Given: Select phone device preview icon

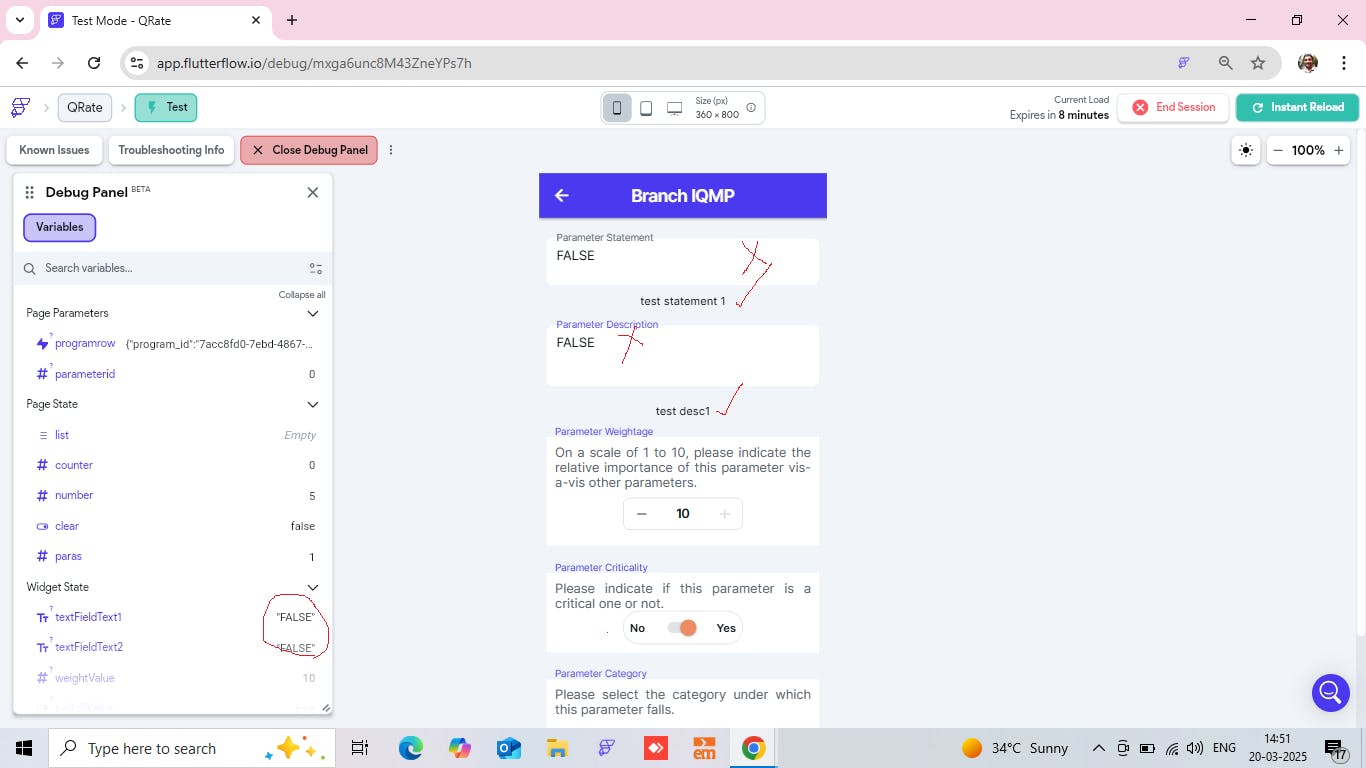Looking at the screenshot, I should [x=617, y=108].
